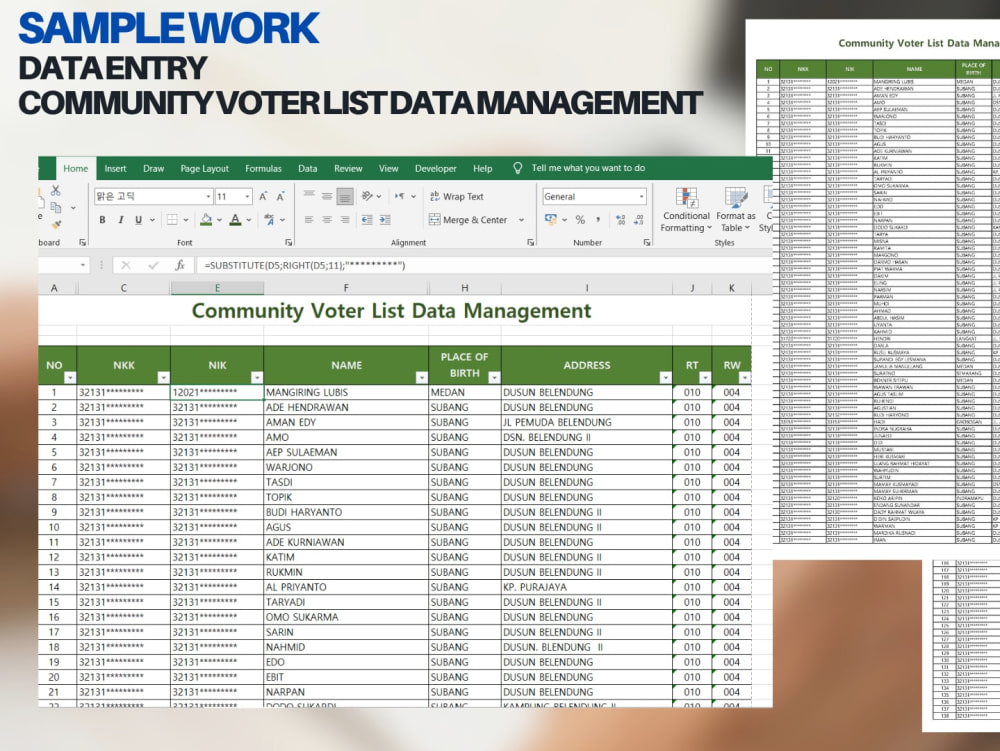
Task: Click the Center horizontally icon
Action: pyautogui.click(x=327, y=220)
